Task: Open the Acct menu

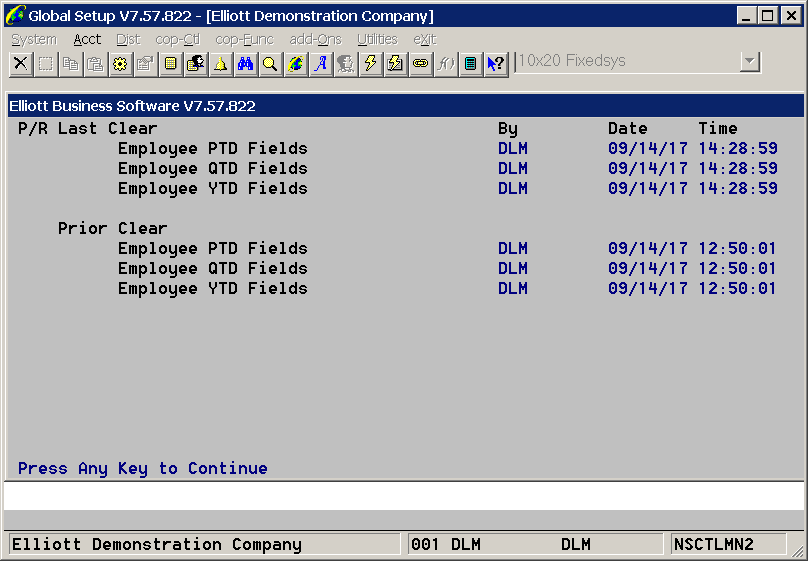Action: (87, 40)
